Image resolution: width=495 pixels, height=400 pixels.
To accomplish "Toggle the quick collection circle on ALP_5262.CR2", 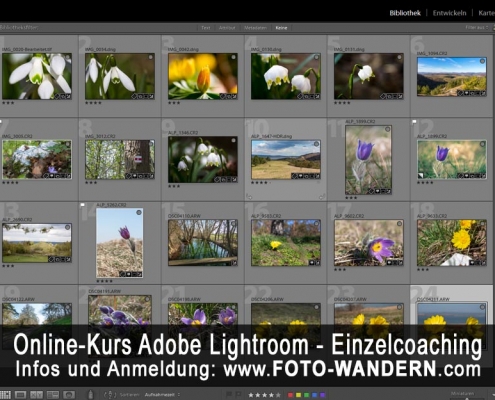I will coord(139,212).
